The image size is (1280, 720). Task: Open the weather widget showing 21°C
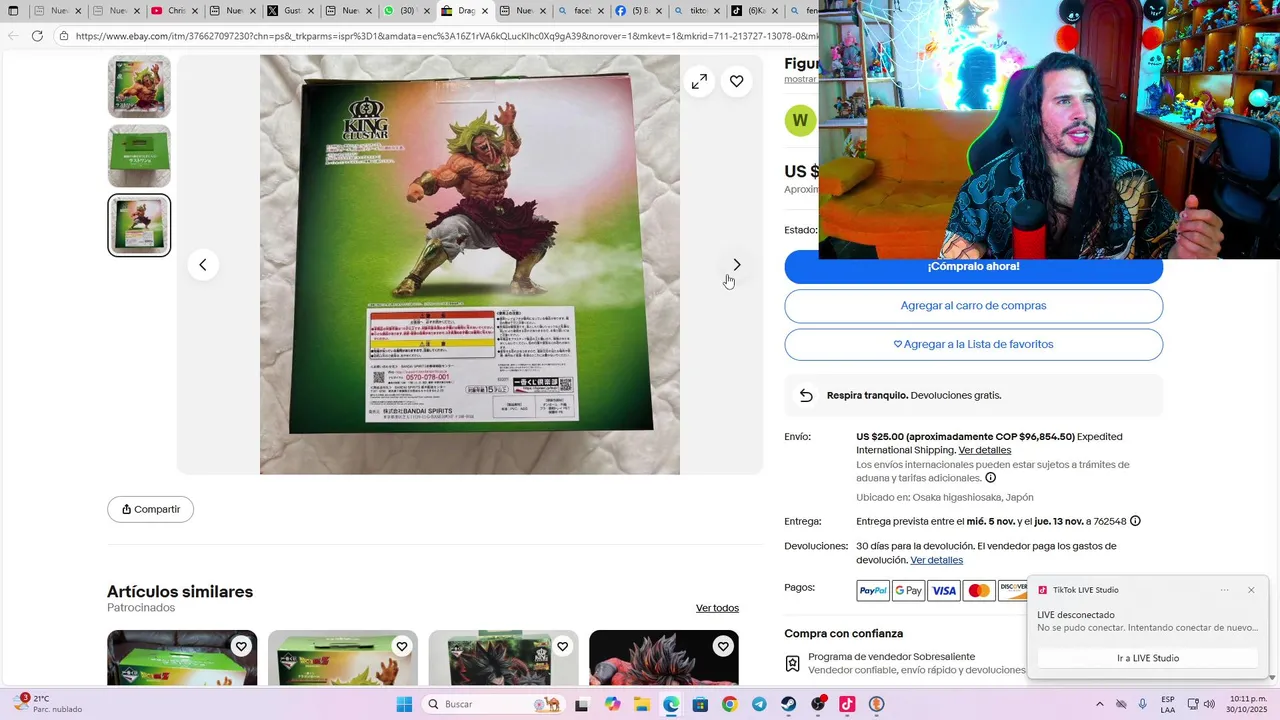pyautogui.click(x=47, y=704)
